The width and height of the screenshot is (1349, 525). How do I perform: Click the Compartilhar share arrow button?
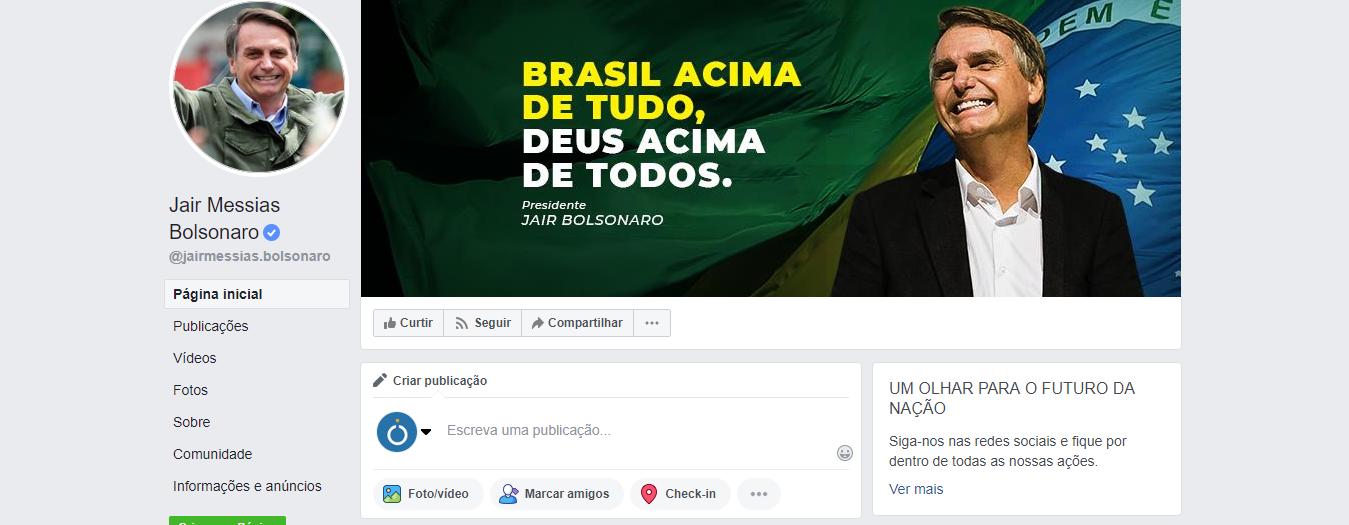coord(577,323)
